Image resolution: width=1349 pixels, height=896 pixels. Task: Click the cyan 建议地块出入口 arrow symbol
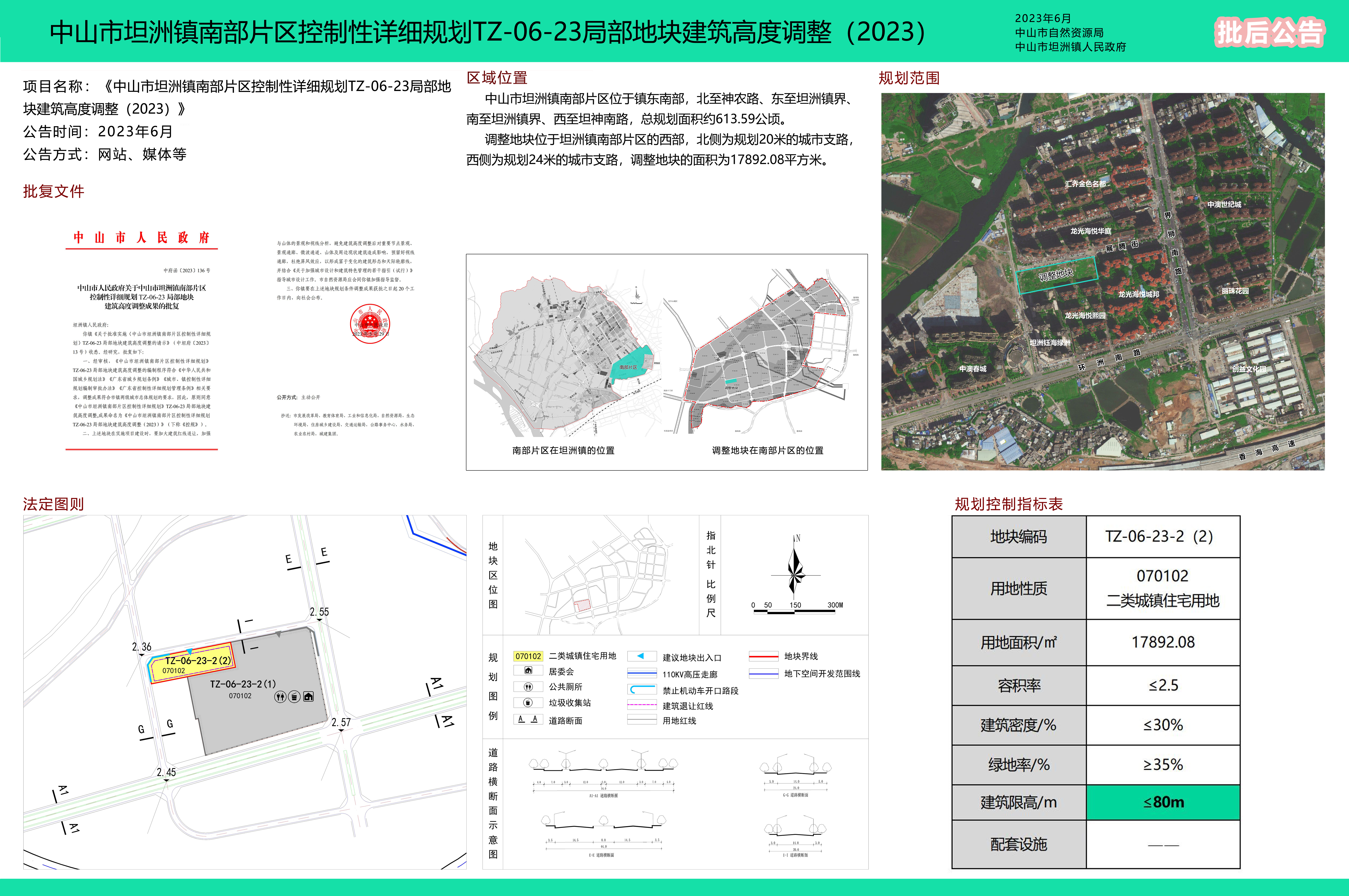click(641, 656)
